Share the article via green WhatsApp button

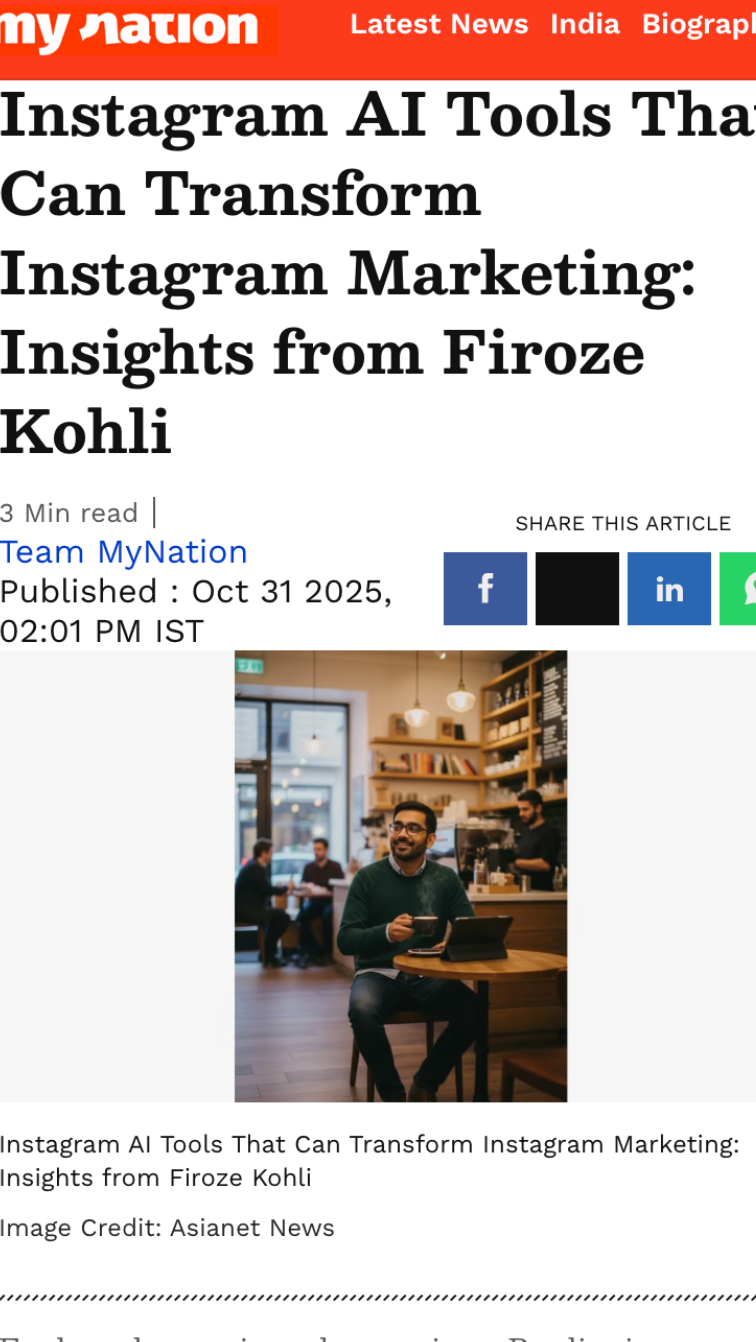(x=740, y=589)
